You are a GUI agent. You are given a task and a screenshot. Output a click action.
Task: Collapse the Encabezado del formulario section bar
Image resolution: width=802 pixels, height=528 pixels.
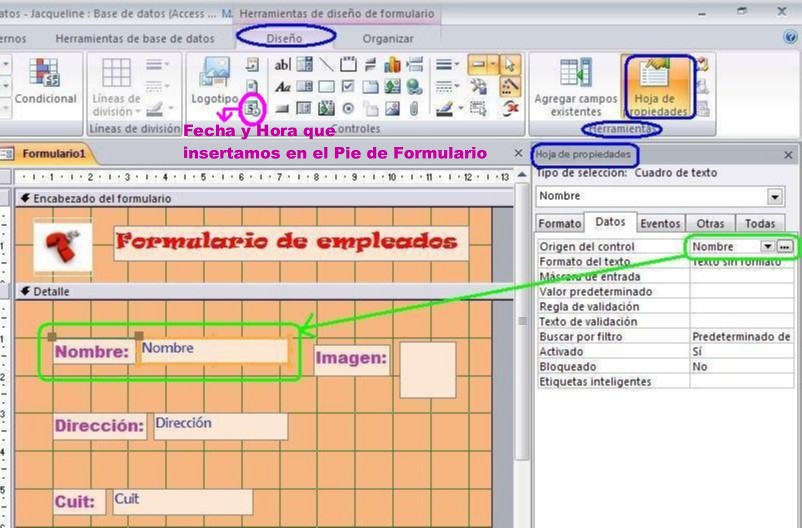[x=264, y=199]
